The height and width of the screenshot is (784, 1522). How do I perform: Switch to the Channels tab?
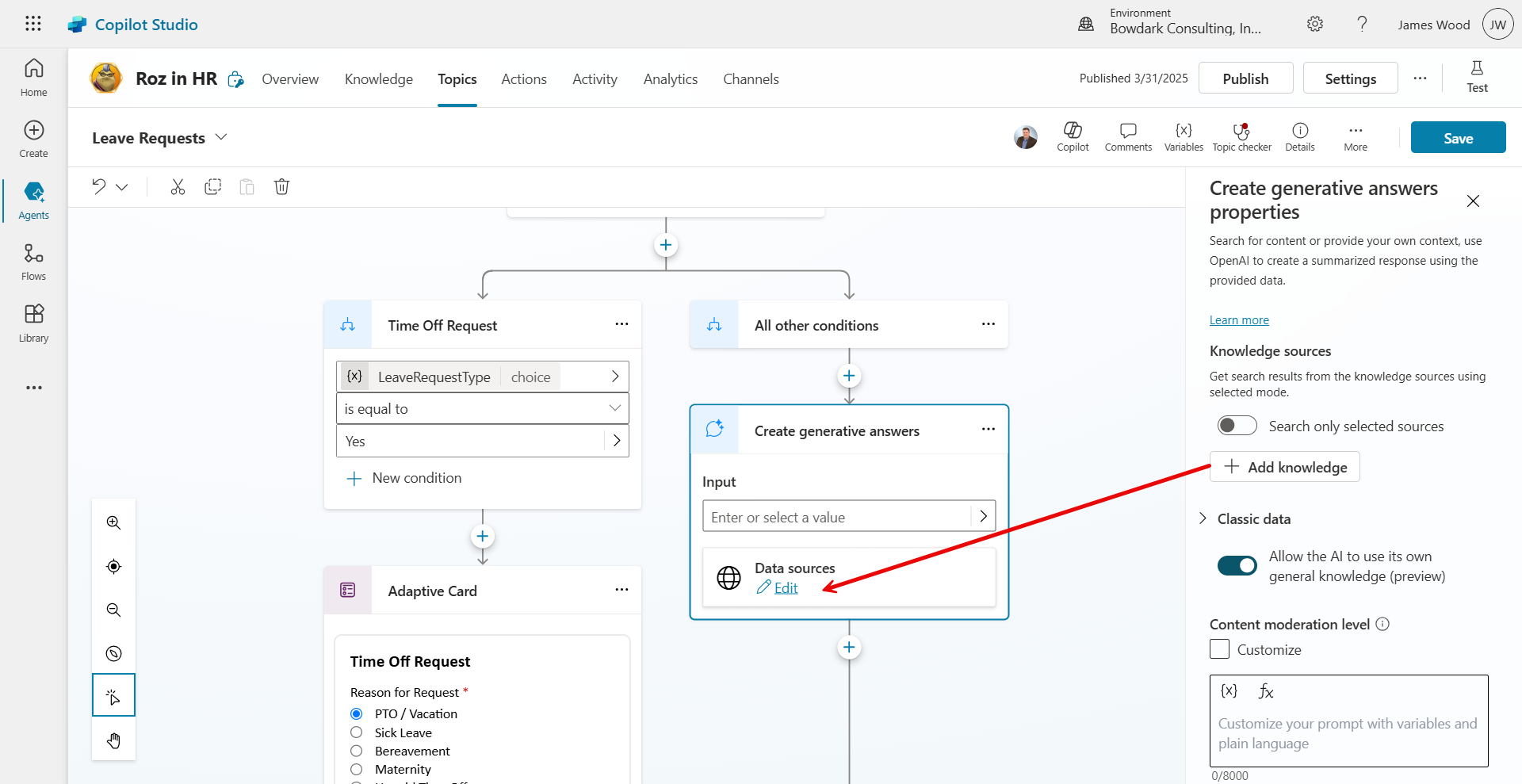pos(751,78)
